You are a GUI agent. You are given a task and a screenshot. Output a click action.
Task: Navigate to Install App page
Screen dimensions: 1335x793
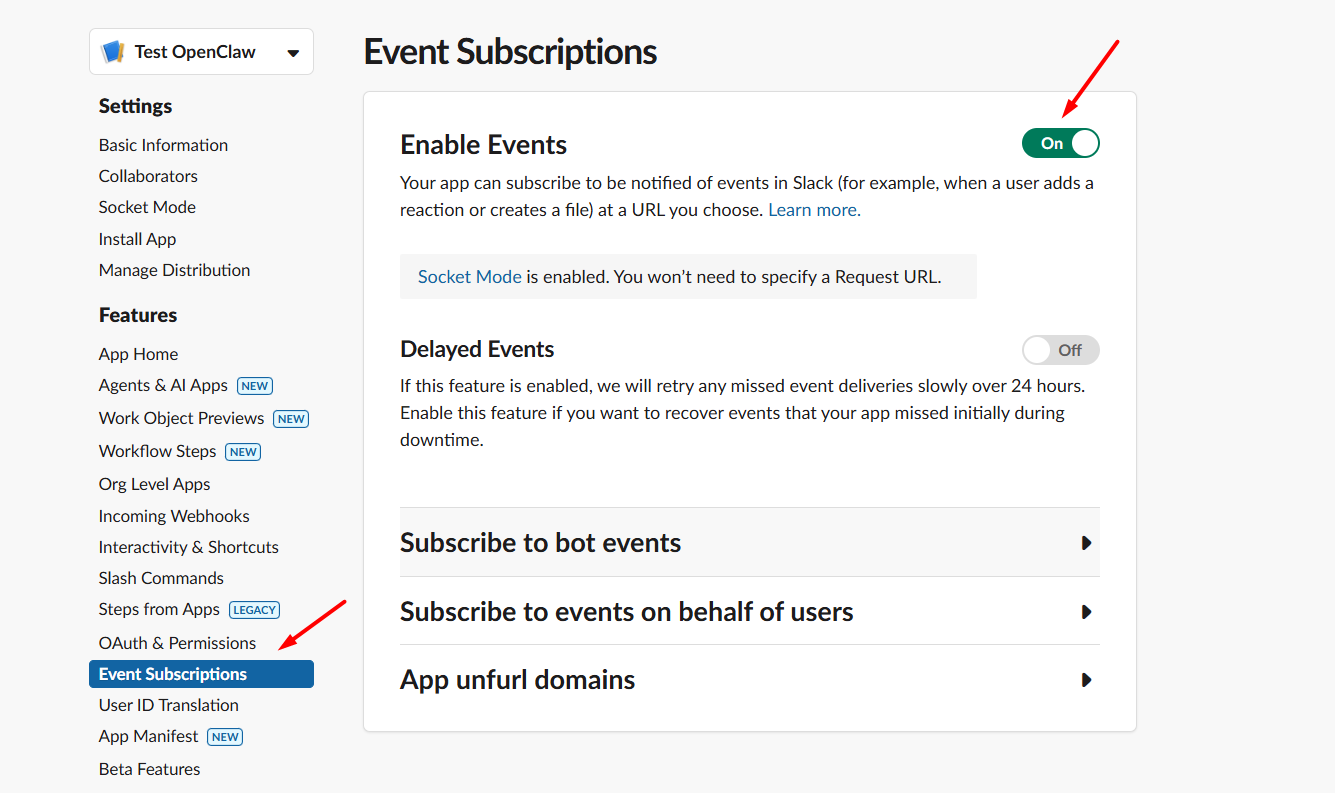coord(137,239)
